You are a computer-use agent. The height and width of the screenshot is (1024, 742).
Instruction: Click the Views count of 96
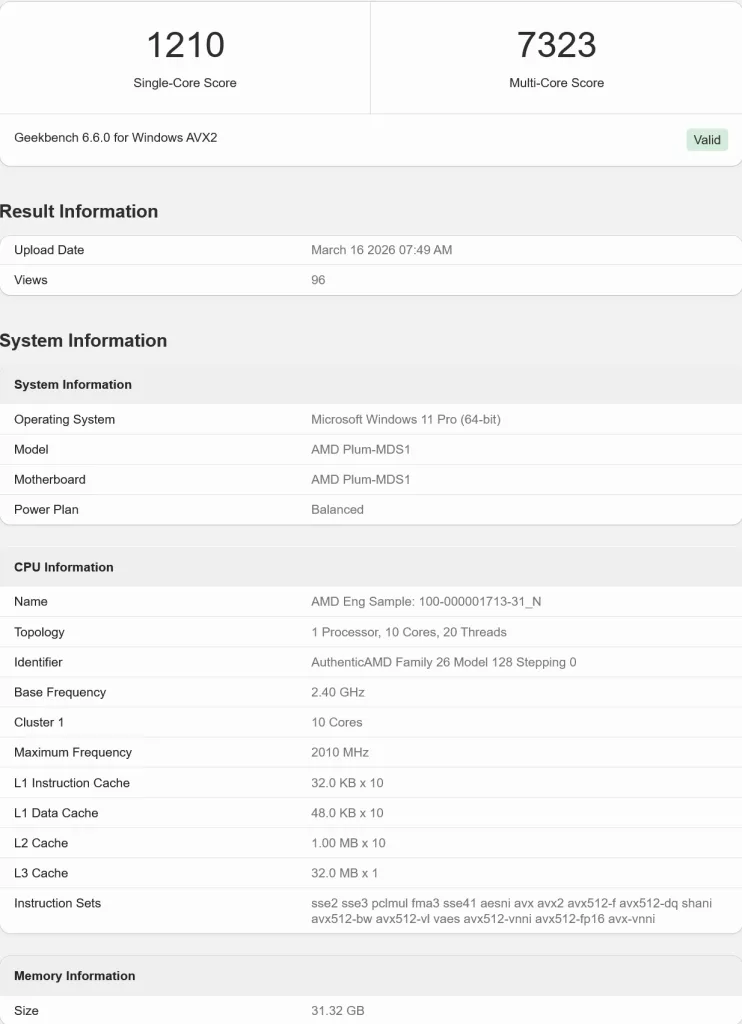tap(318, 280)
